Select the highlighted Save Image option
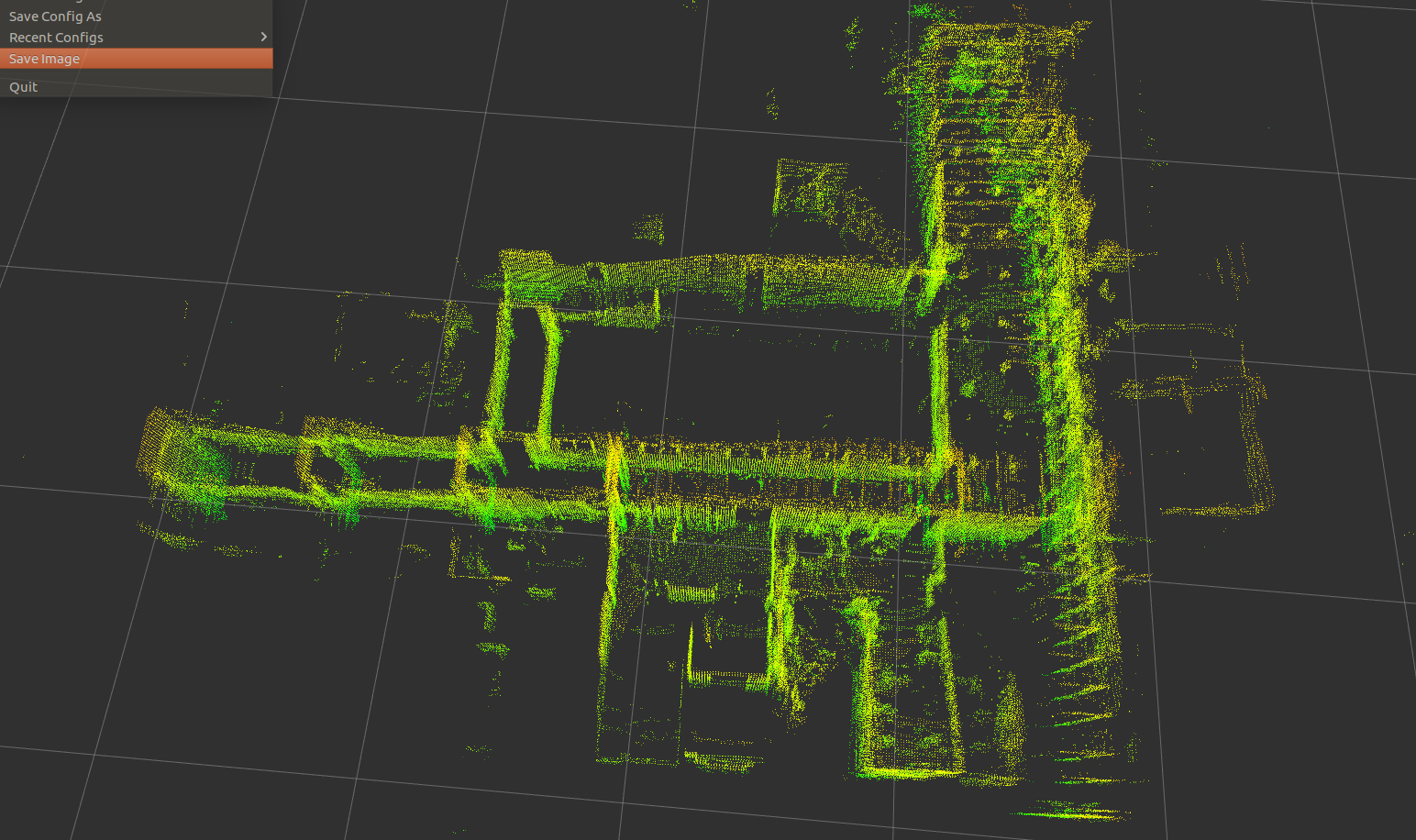Image resolution: width=1416 pixels, height=840 pixels. click(43, 58)
